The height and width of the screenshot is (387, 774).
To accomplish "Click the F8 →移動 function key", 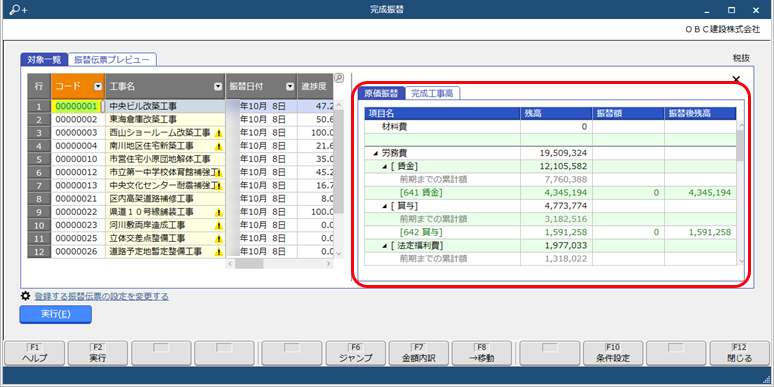I will tap(482, 353).
